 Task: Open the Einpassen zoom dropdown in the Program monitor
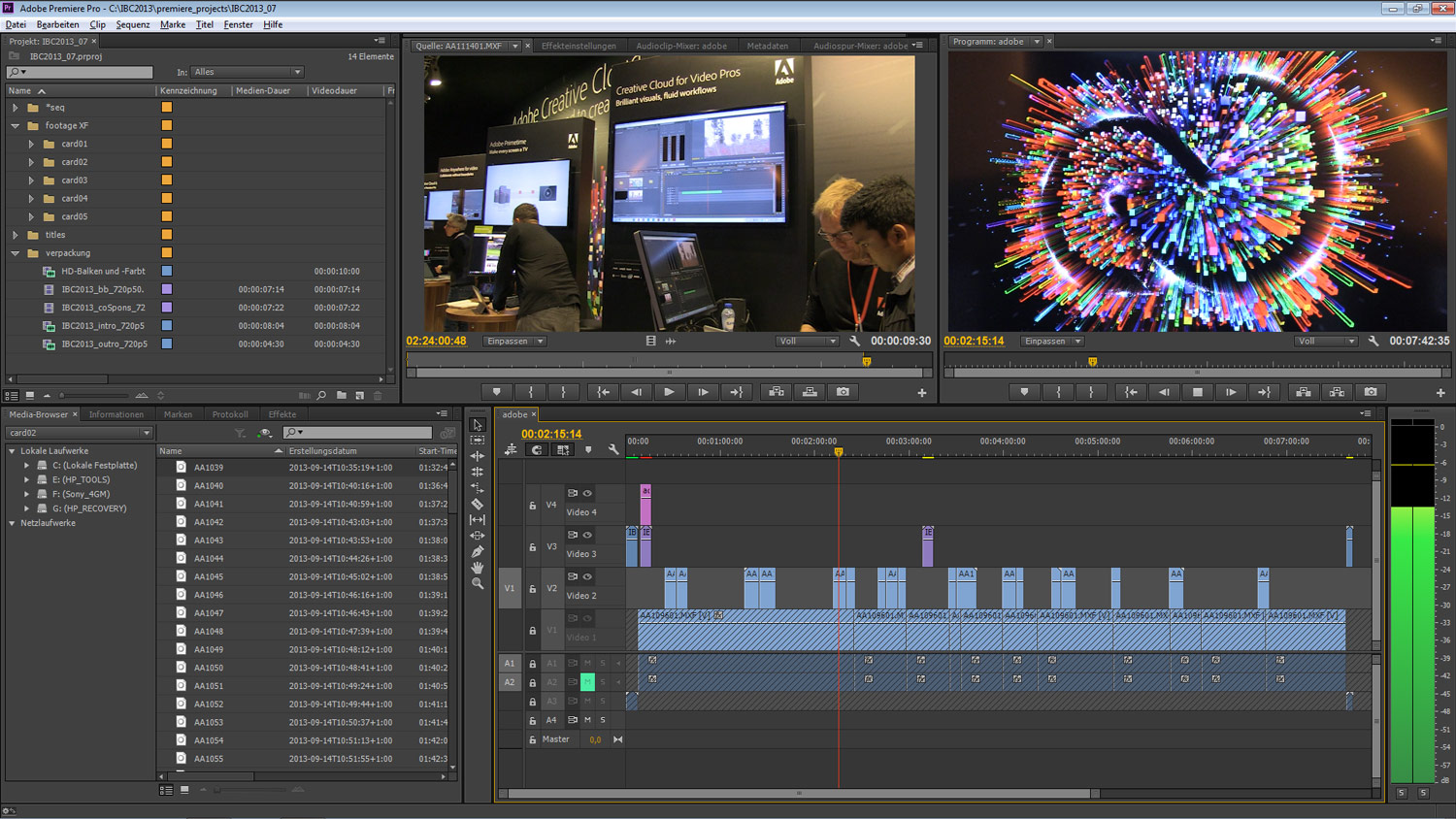(1052, 342)
